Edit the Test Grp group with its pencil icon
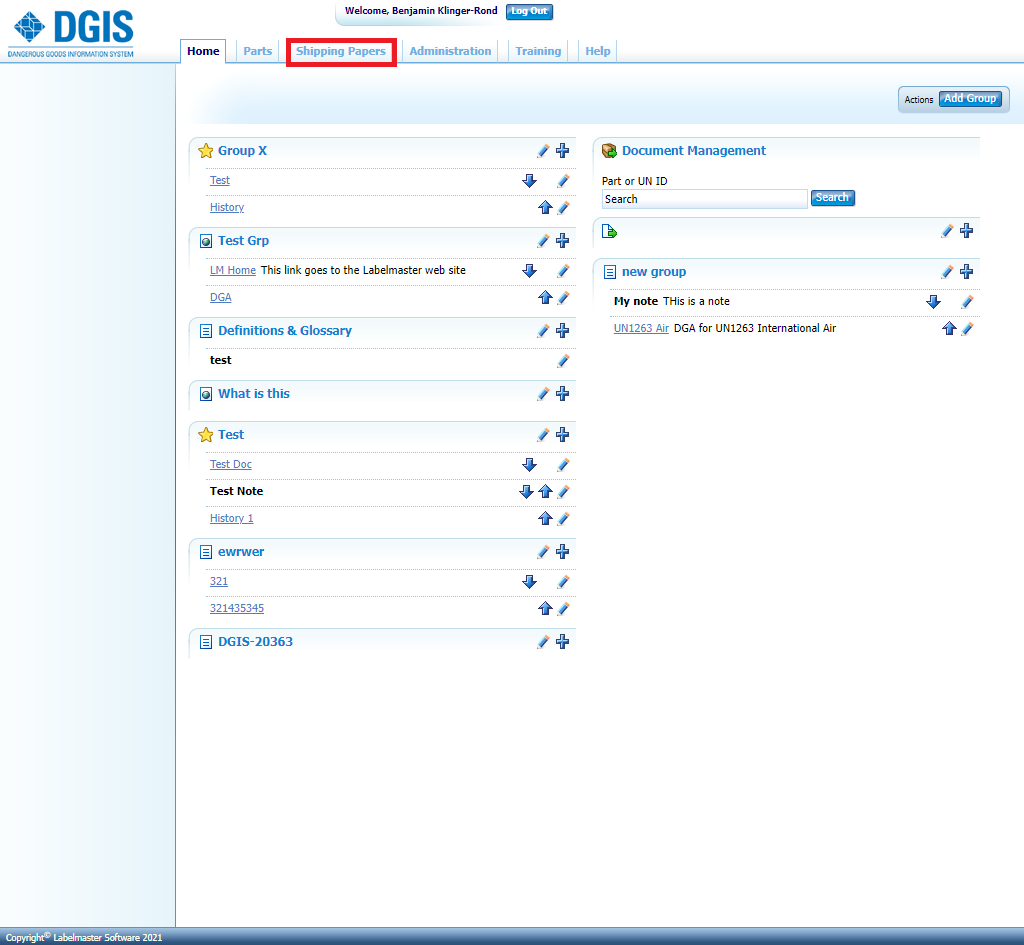Screen dimensions: 1024x945 543,241
